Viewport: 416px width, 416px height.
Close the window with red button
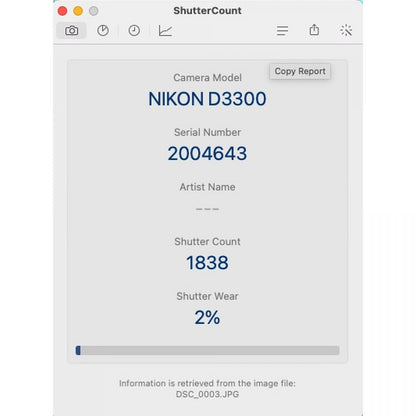(x=62, y=11)
